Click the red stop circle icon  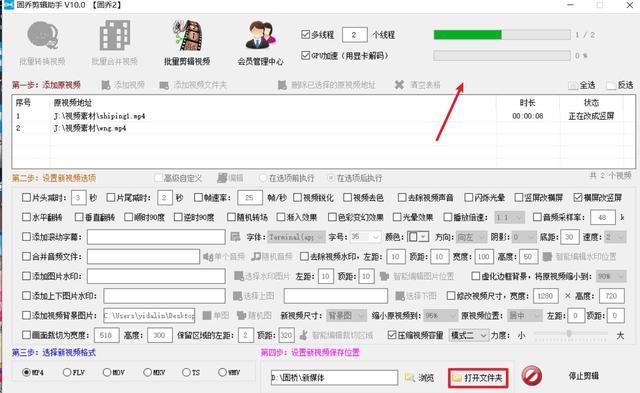point(531,376)
